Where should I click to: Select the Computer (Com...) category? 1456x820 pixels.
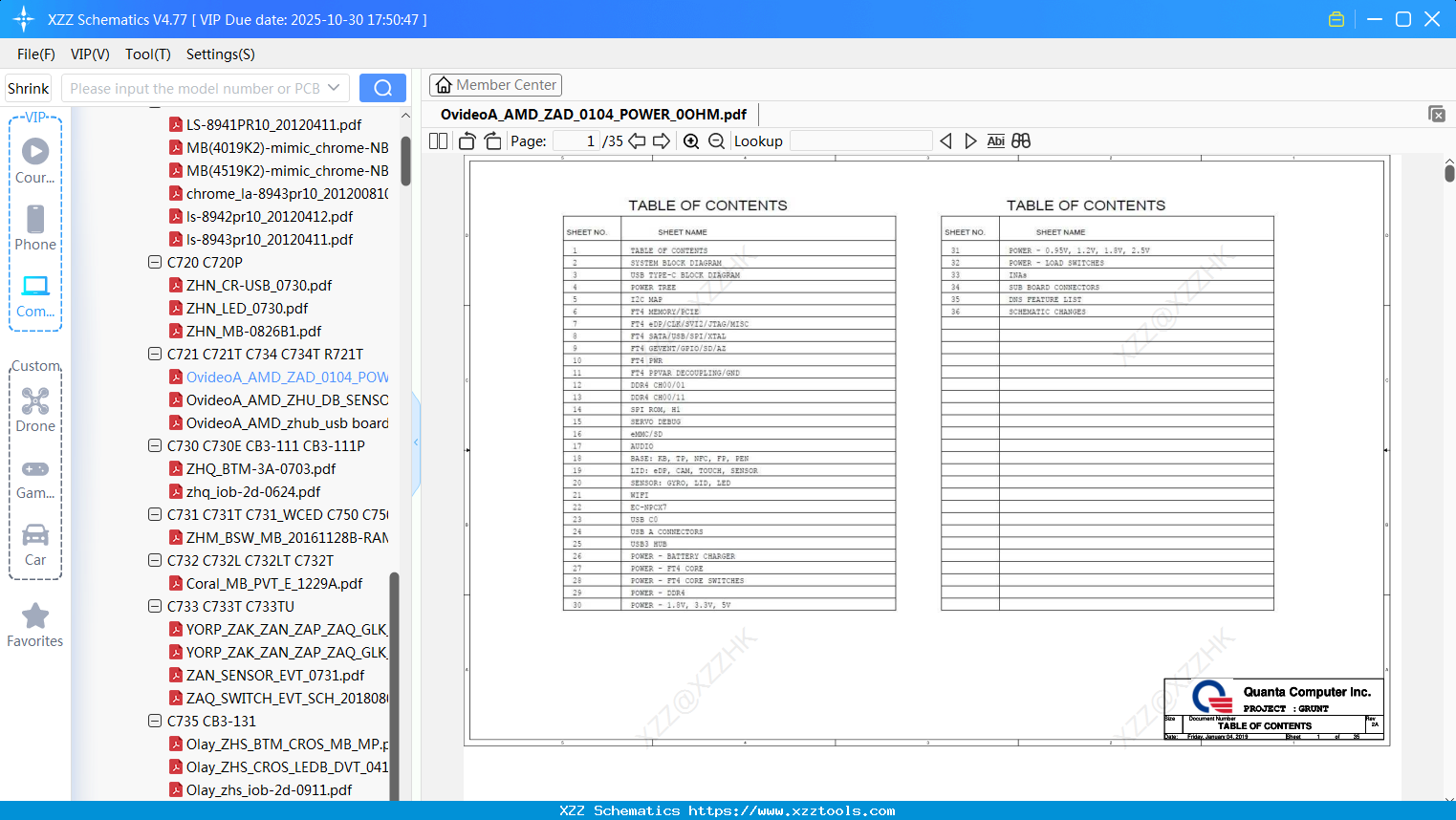(35, 295)
